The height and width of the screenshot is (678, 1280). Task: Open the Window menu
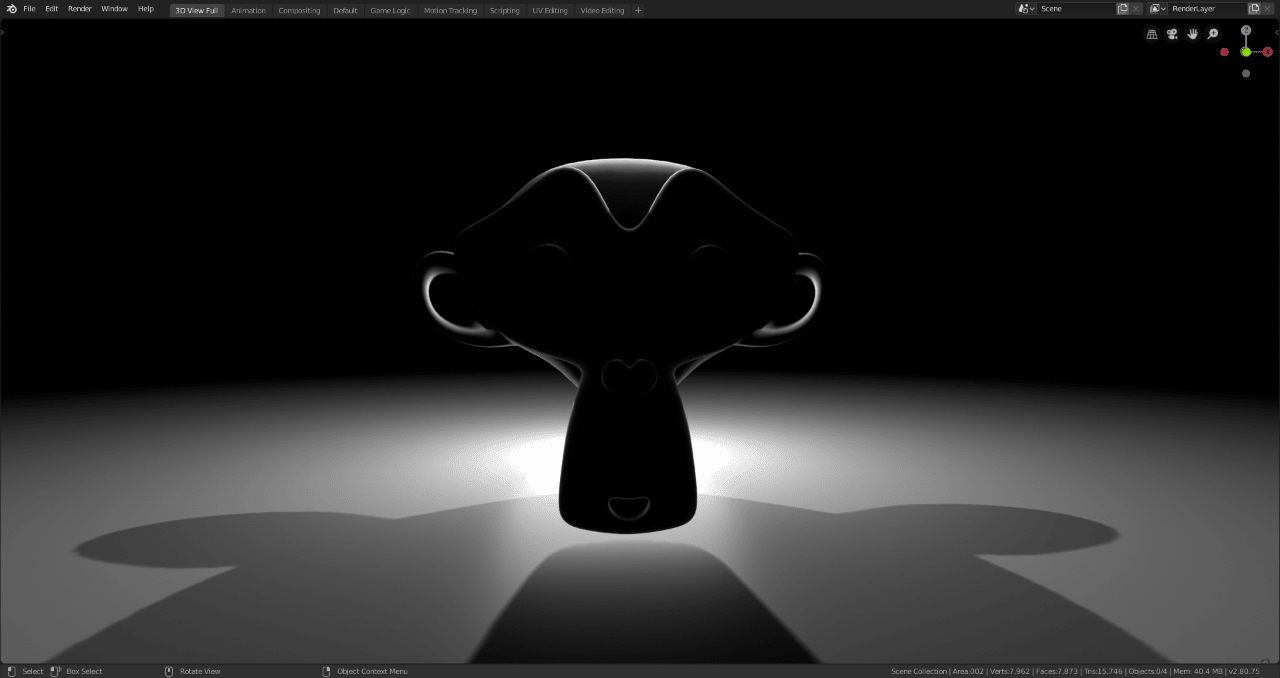click(114, 8)
